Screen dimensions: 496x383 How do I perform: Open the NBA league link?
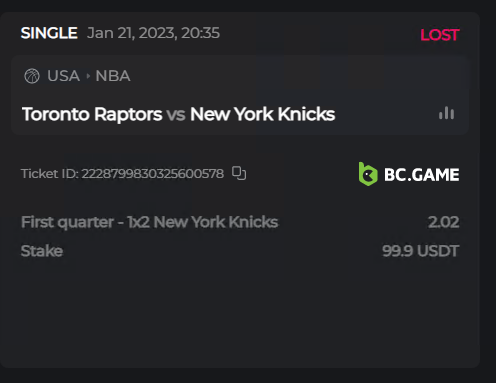point(113,76)
